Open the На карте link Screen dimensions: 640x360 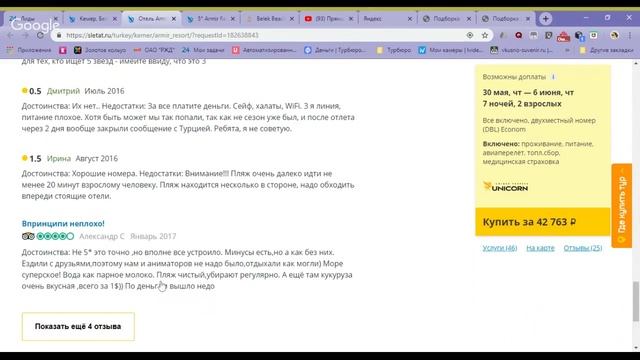pos(540,248)
